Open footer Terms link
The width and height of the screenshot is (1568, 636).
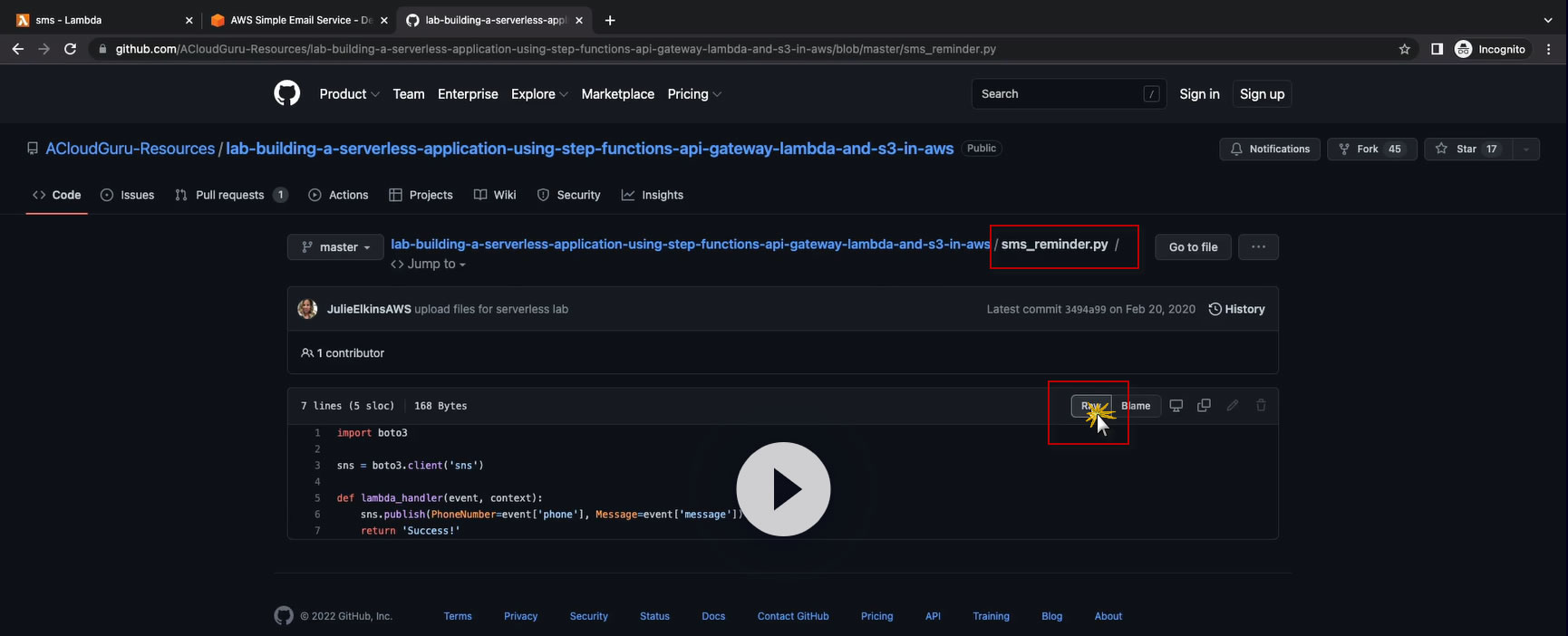[458, 616]
